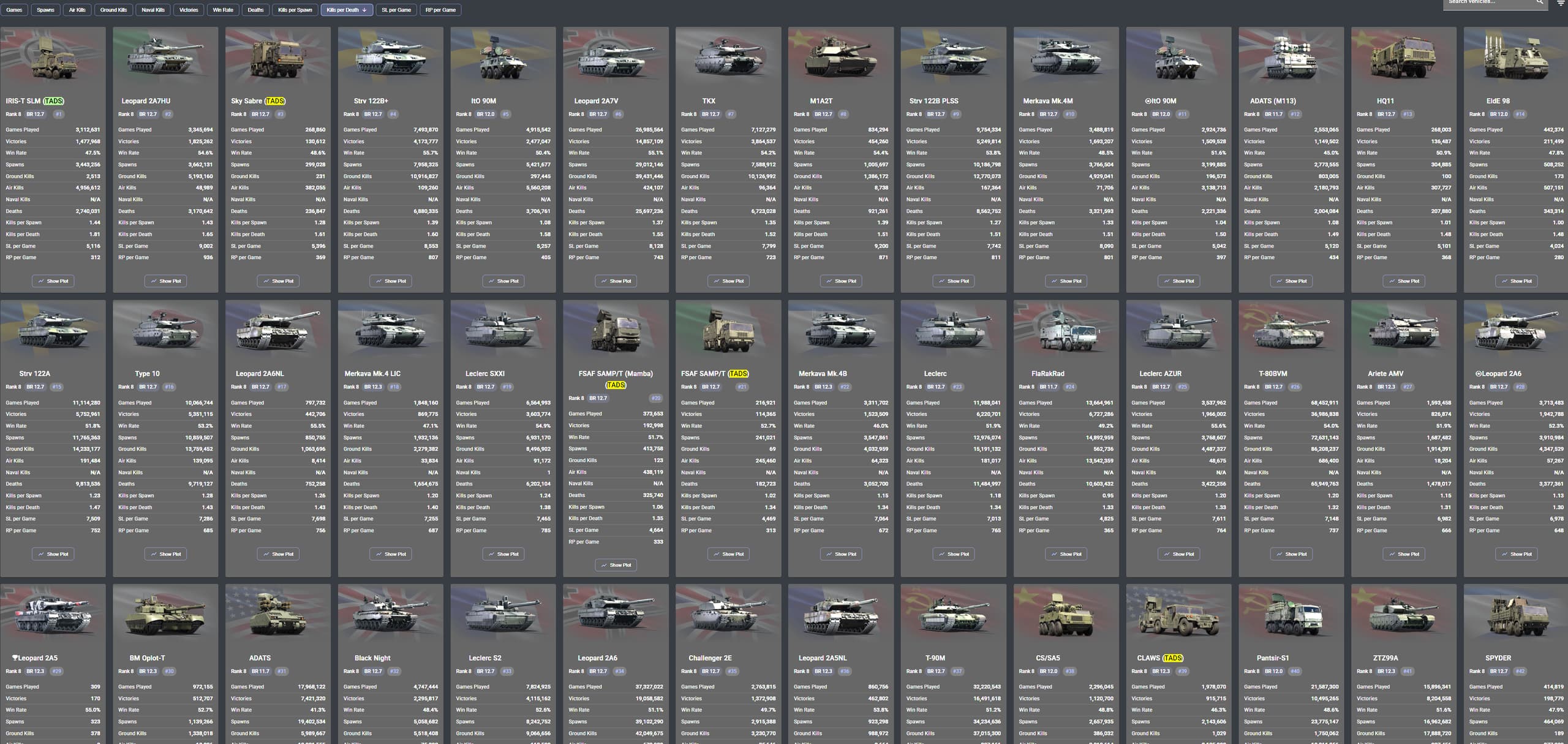
Task: Toggle sorting by Air Kills
Action: [77, 10]
